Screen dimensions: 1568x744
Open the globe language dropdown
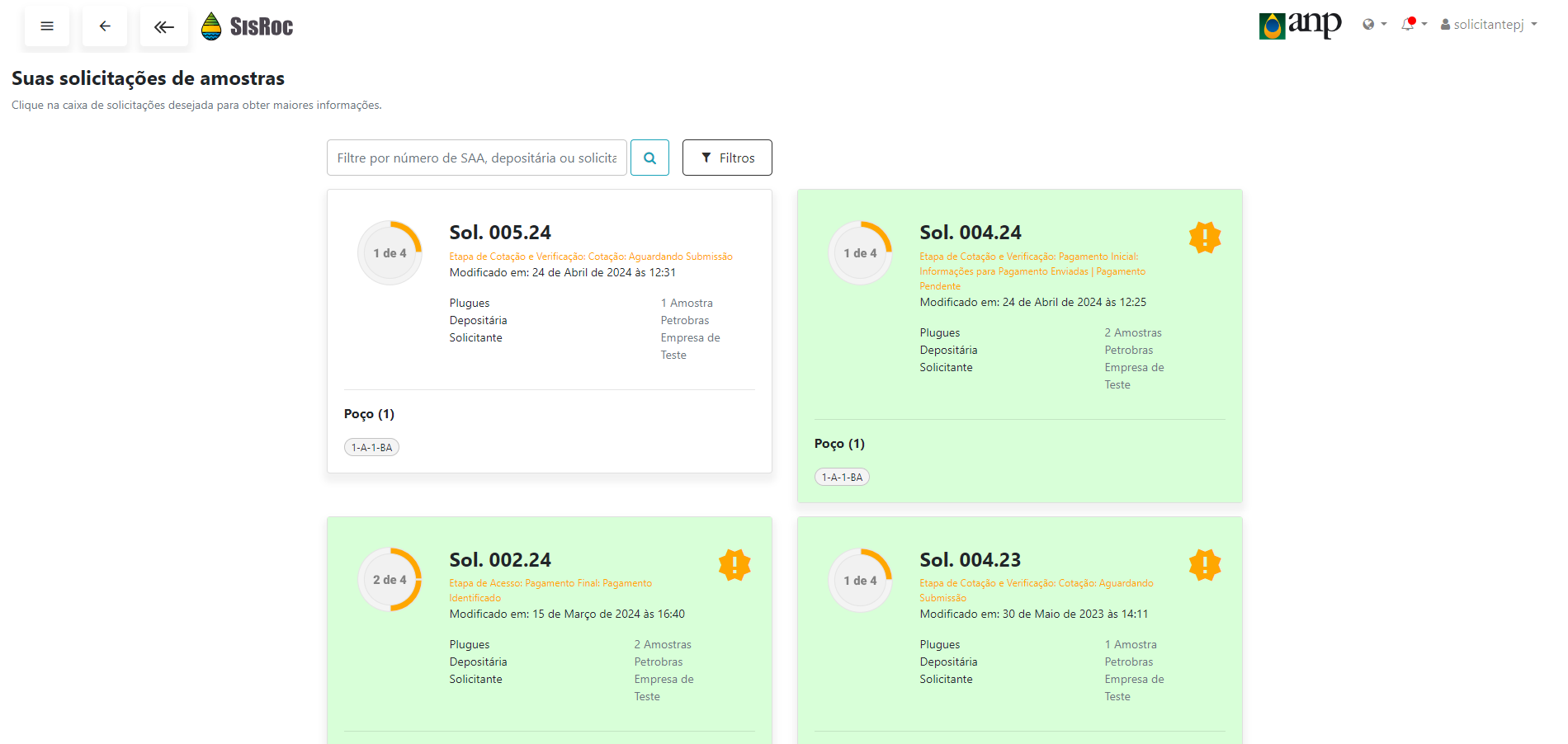[x=1374, y=25]
